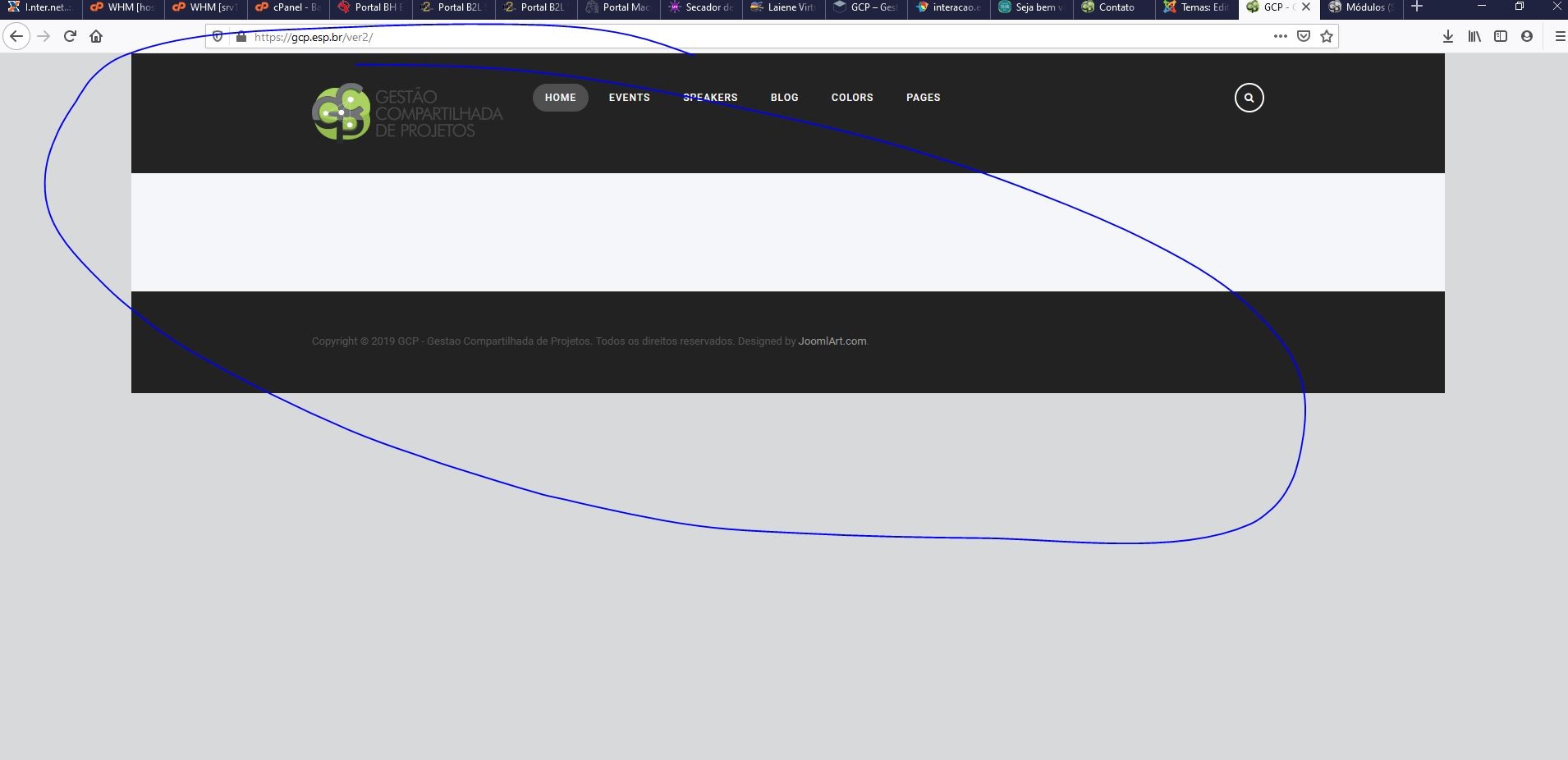The height and width of the screenshot is (760, 1568).
Task: Reload the current page
Action: [70, 36]
